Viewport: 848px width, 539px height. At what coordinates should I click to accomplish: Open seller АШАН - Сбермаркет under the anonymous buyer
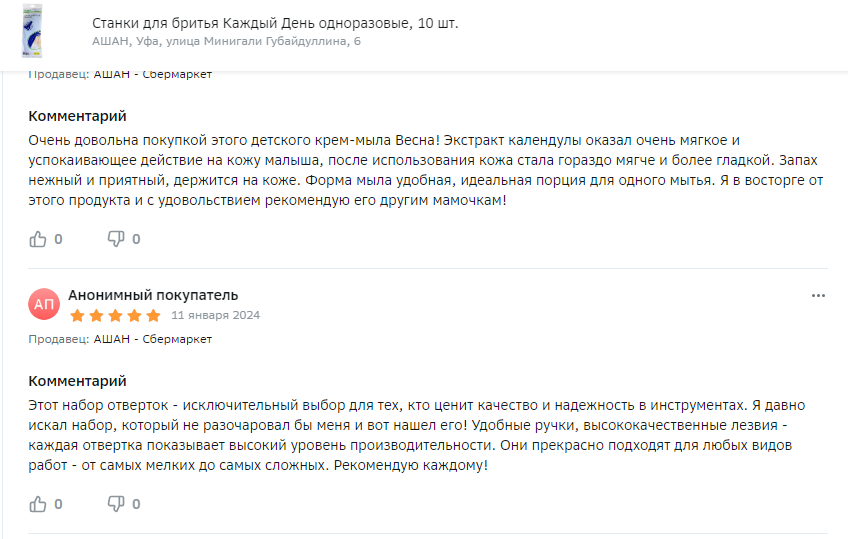pyautogui.click(x=153, y=339)
